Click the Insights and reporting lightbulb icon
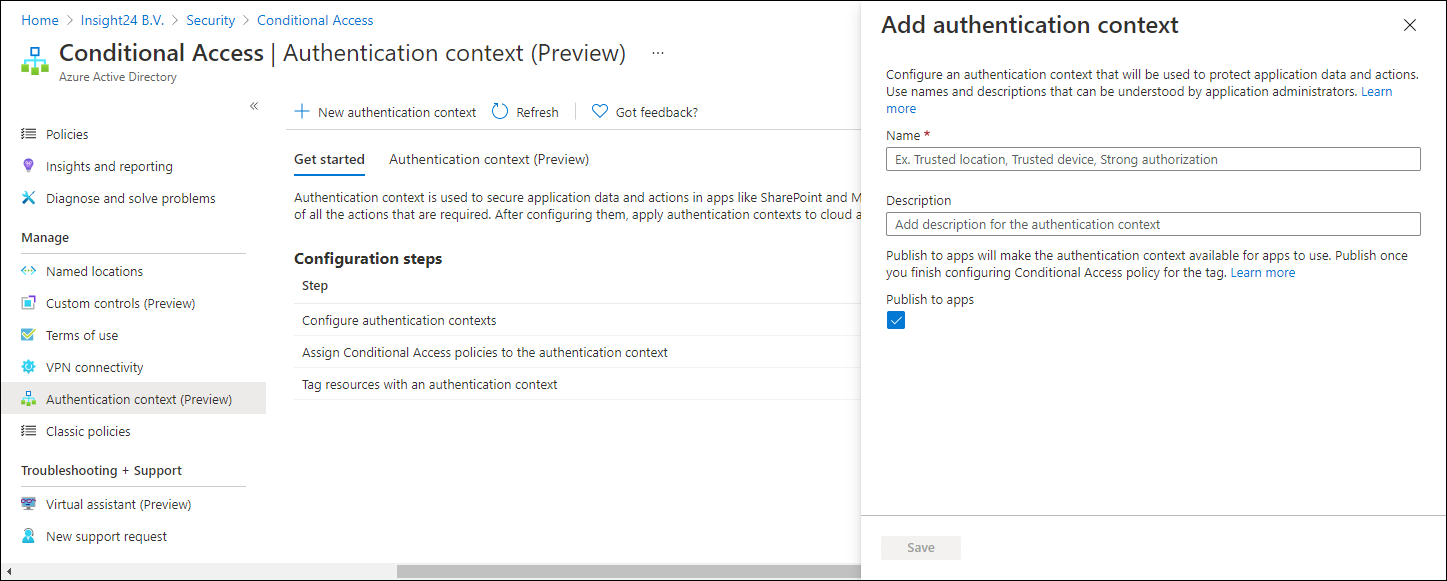 pyautogui.click(x=29, y=166)
